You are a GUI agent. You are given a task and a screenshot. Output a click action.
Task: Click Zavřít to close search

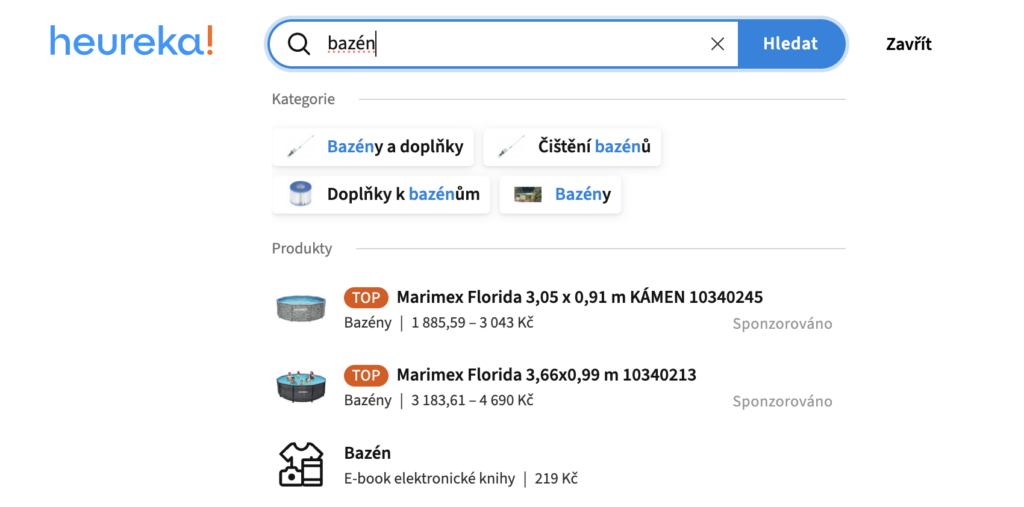pos(908,44)
